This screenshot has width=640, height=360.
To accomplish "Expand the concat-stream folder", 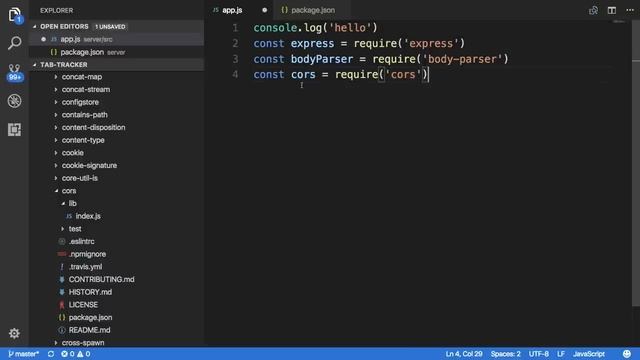I will pyautogui.click(x=86, y=89).
